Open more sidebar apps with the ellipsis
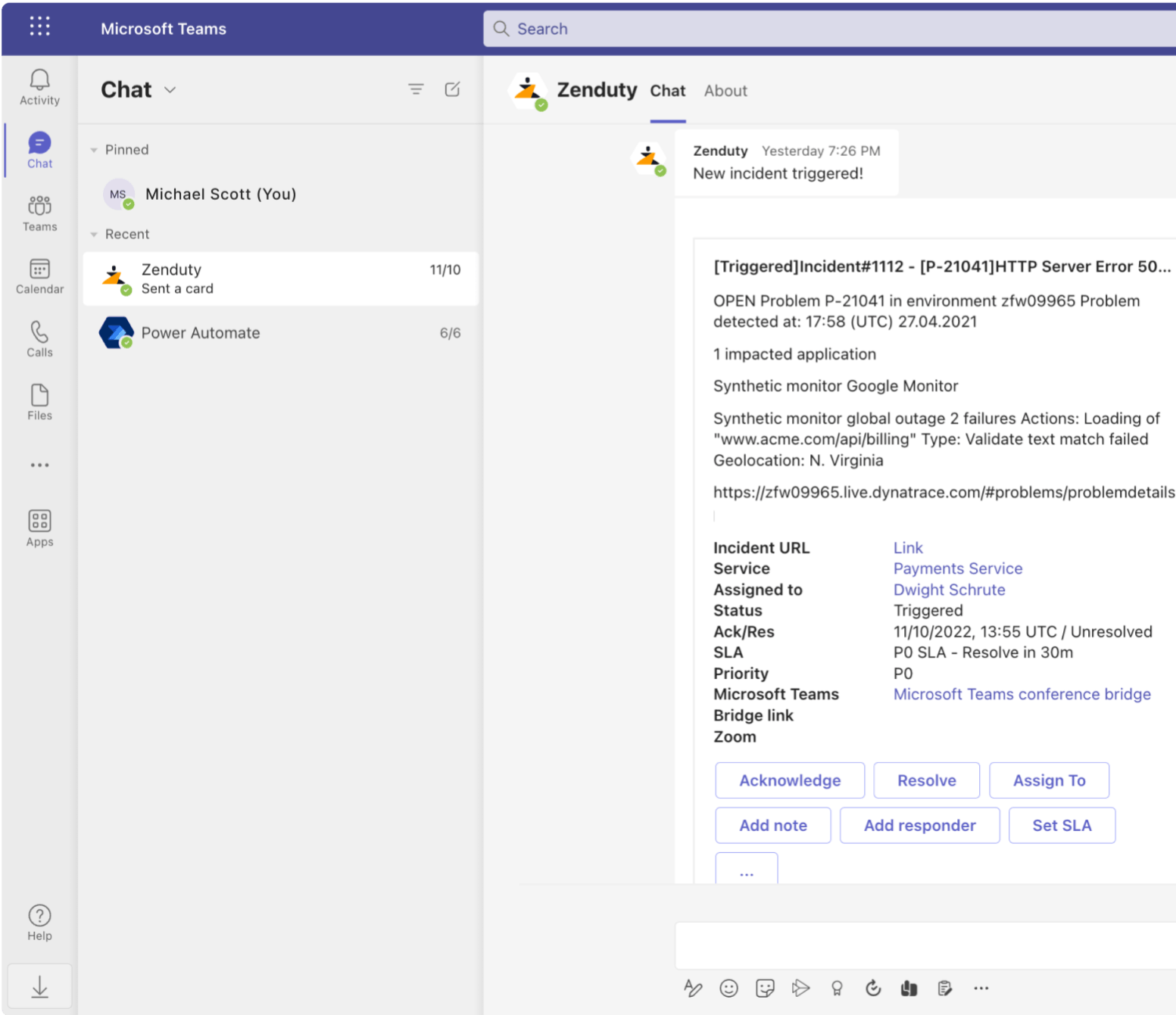 (x=39, y=465)
